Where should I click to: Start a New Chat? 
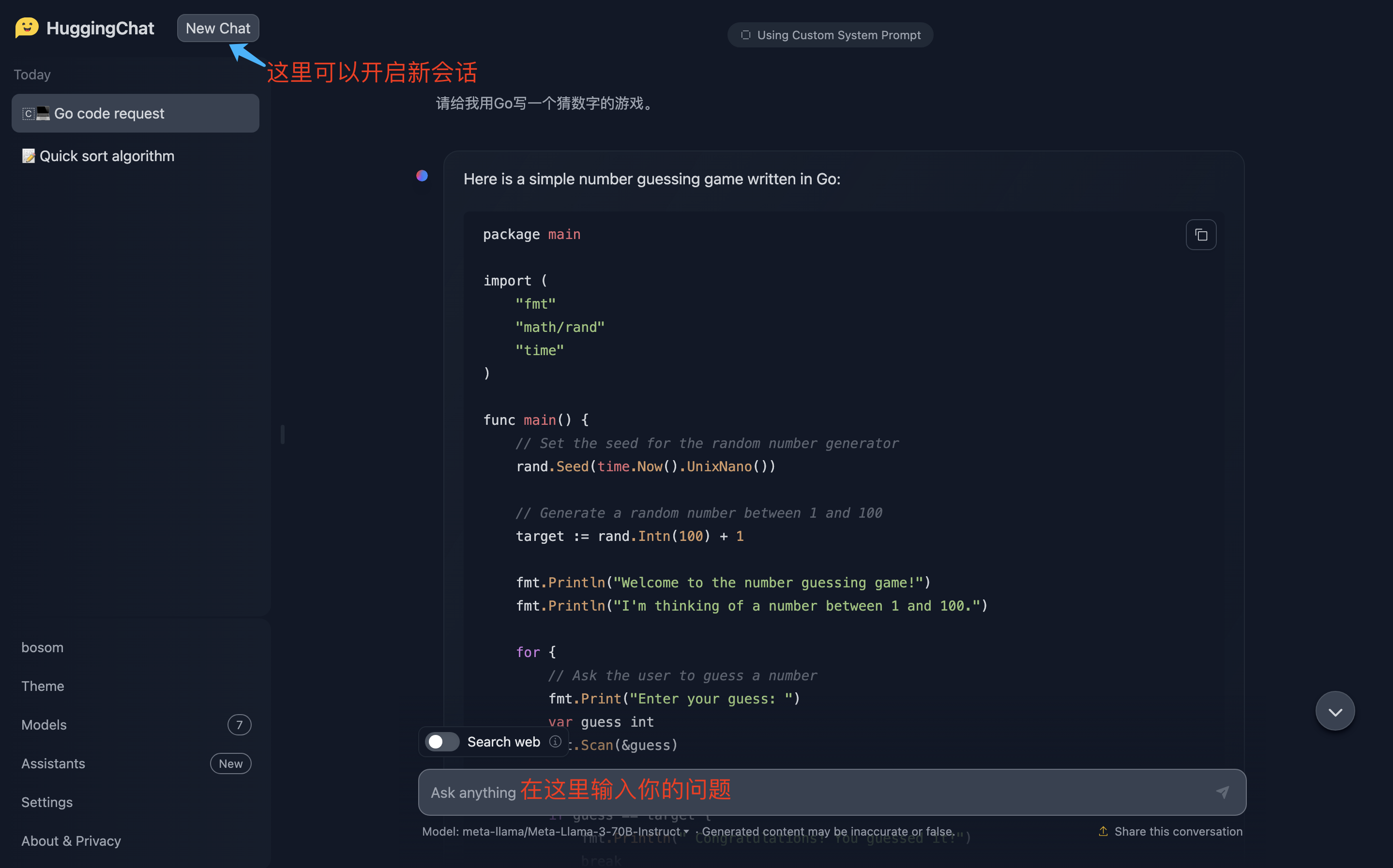click(x=218, y=28)
